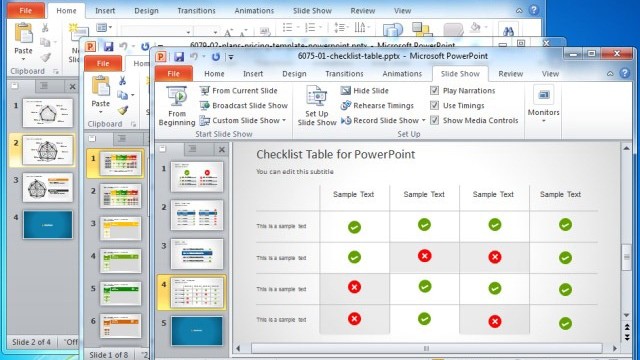Image resolution: width=640 pixels, height=360 pixels.
Task: Toggle the Use Timings checkbox
Action: click(435, 105)
